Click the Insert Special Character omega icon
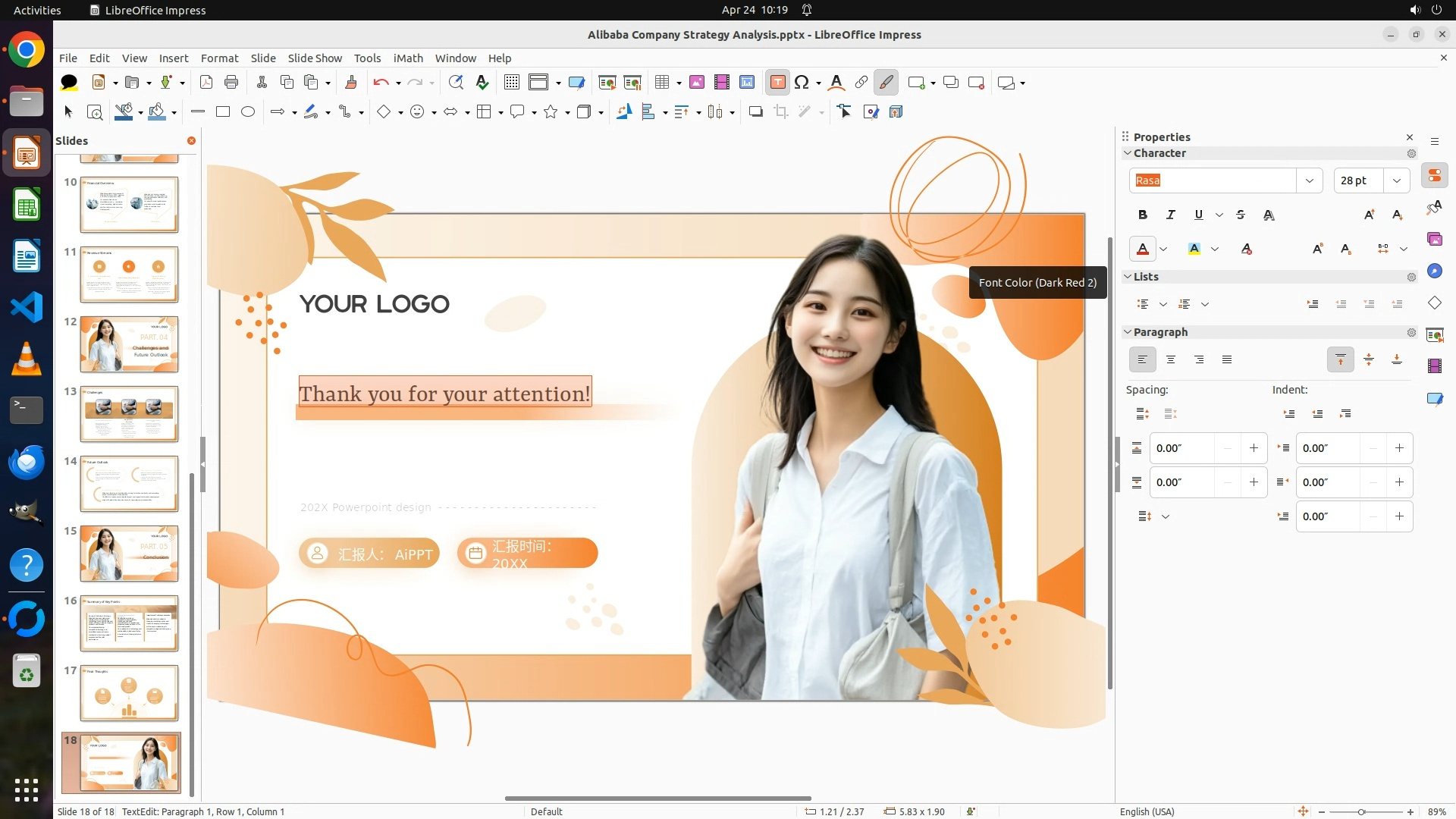The width and height of the screenshot is (1456, 819). click(x=802, y=83)
